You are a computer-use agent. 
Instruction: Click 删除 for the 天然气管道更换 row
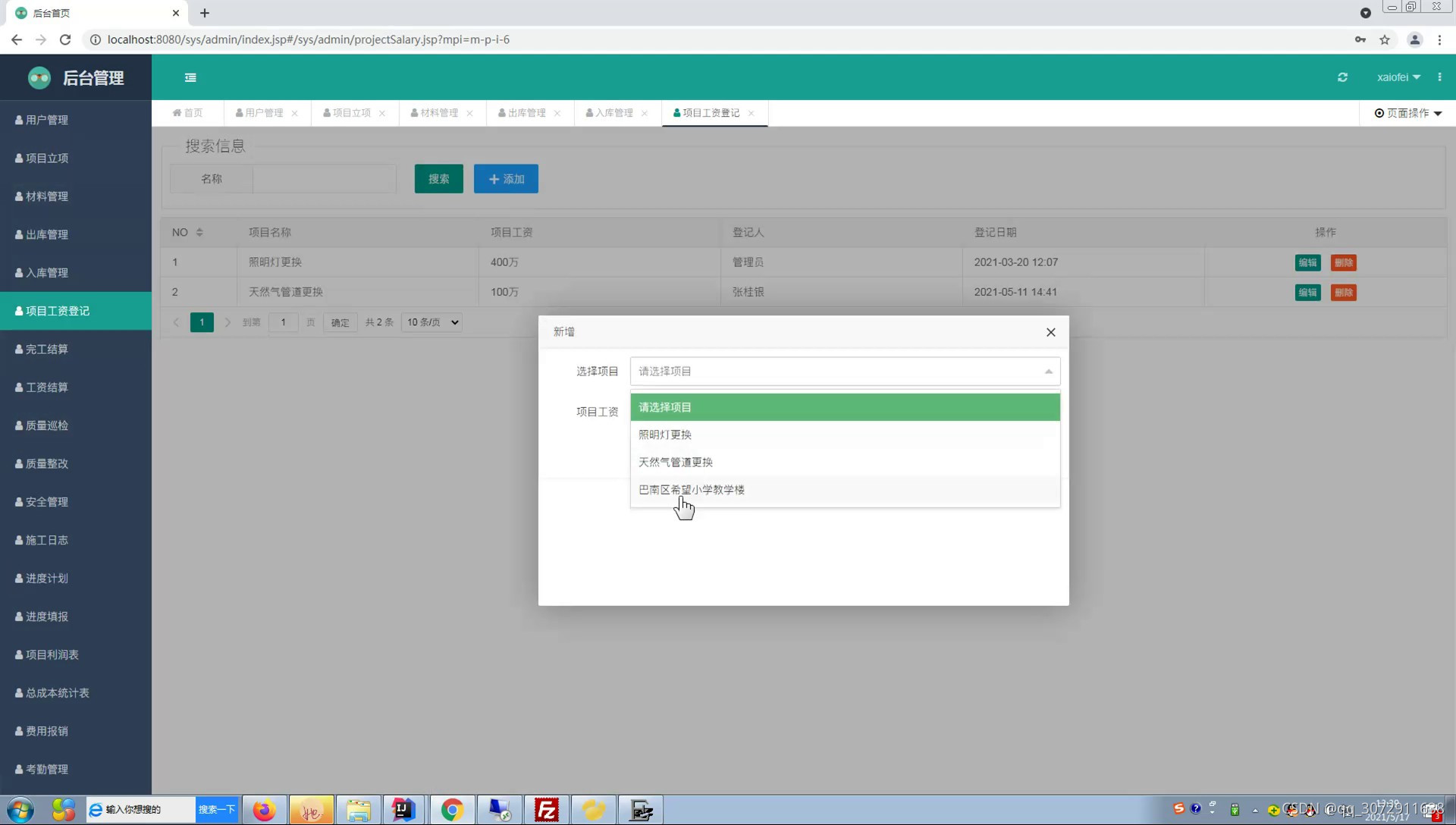pos(1343,292)
